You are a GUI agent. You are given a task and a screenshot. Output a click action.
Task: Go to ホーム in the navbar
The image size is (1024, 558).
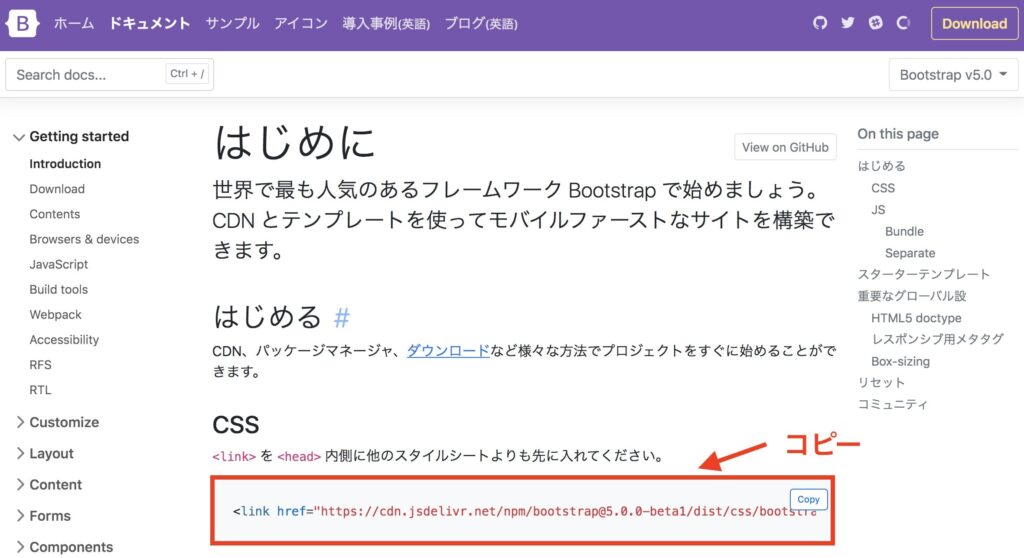[74, 24]
